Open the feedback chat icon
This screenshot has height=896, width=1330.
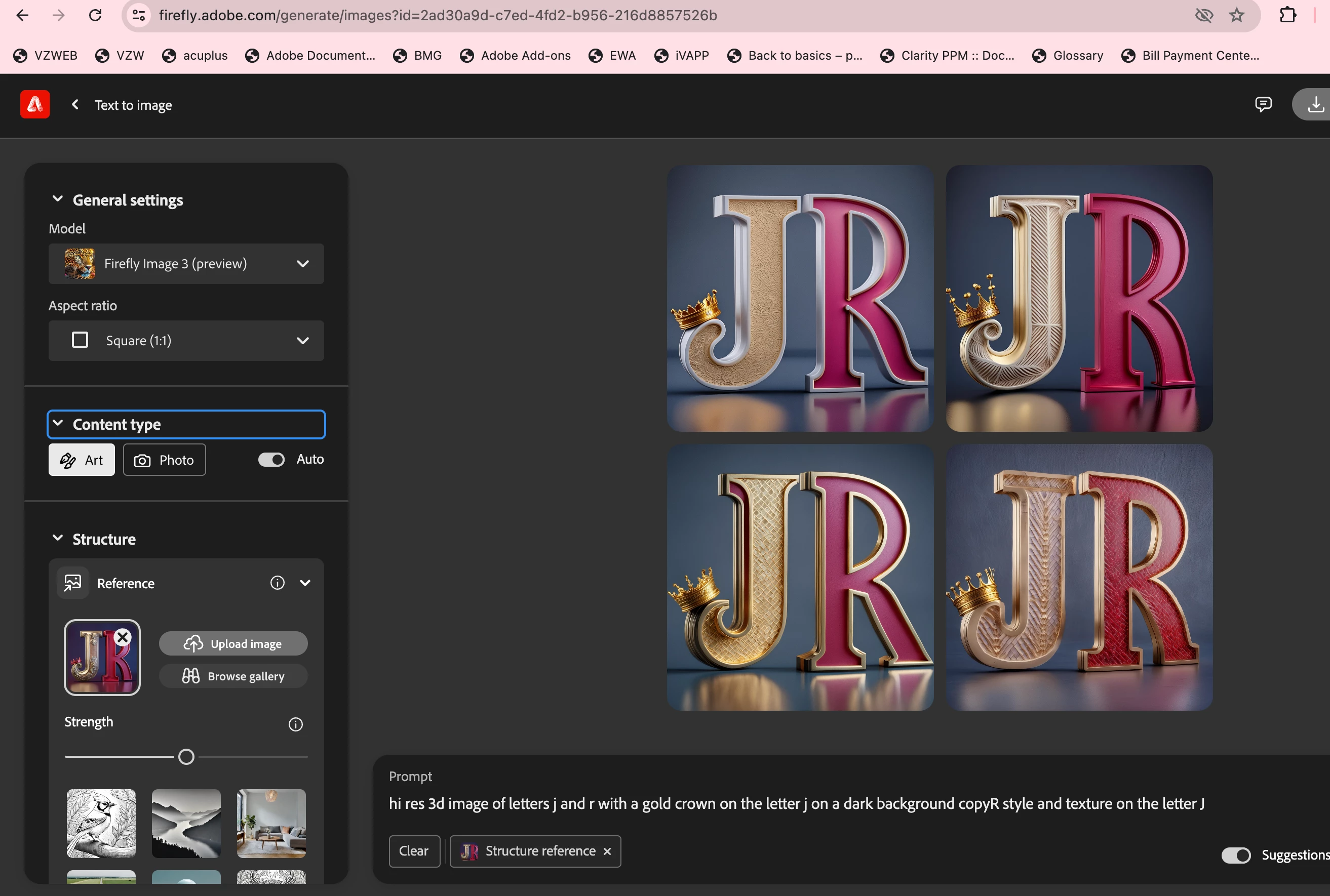1263,104
